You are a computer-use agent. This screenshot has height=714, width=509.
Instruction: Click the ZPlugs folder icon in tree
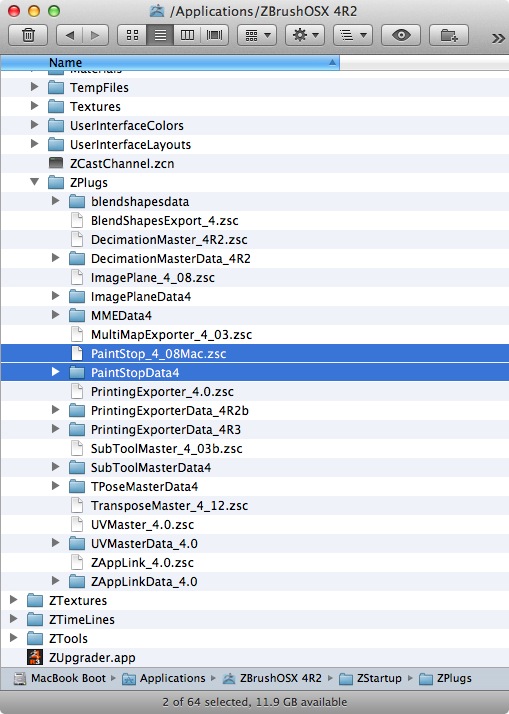click(56, 183)
